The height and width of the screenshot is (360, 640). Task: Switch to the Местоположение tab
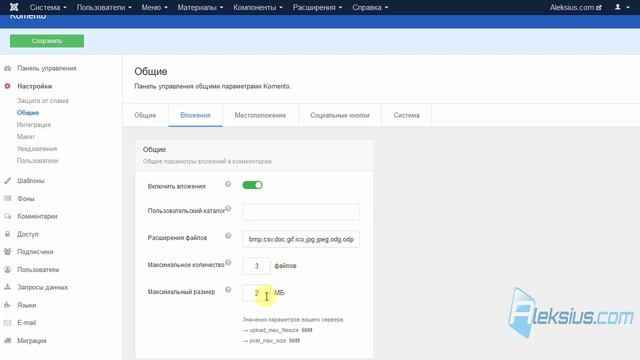260,115
